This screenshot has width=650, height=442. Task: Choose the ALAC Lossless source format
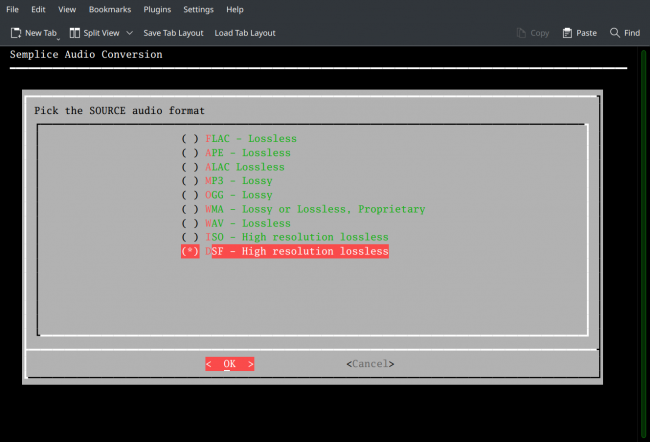pyautogui.click(x=190, y=167)
